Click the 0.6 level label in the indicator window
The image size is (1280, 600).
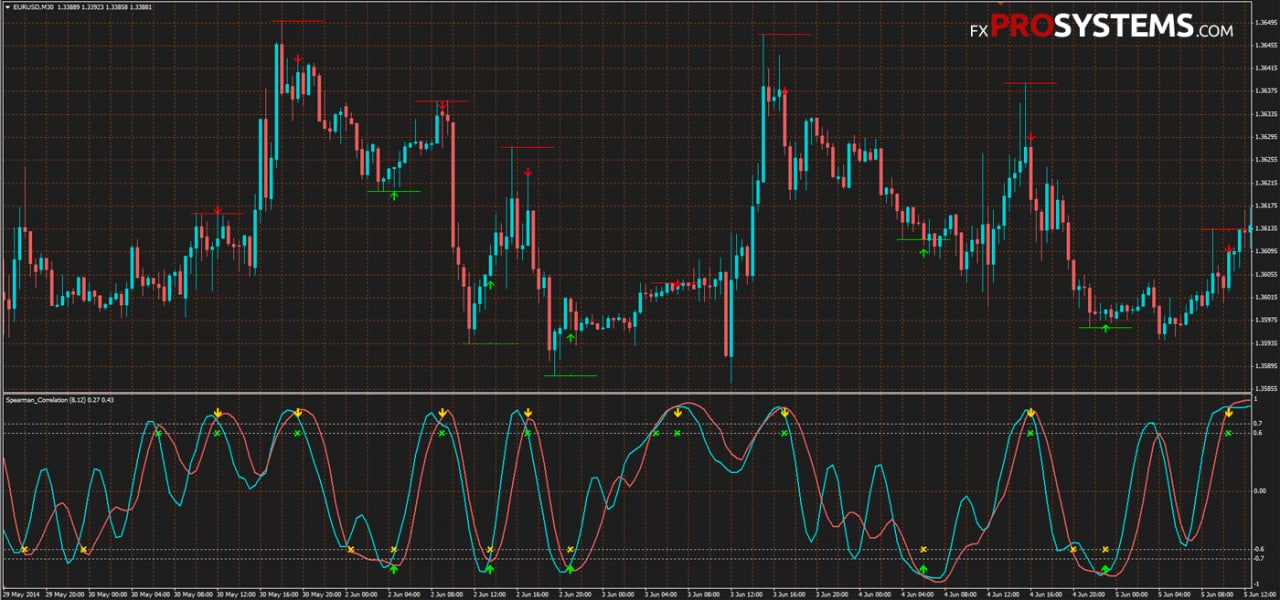pos(1259,434)
